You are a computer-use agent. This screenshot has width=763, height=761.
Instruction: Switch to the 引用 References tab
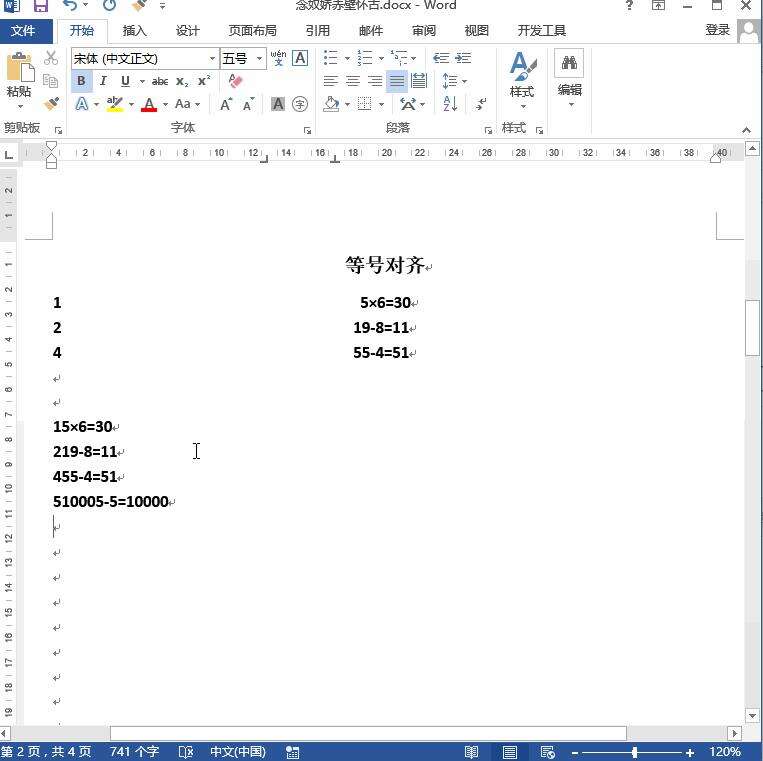pos(318,31)
